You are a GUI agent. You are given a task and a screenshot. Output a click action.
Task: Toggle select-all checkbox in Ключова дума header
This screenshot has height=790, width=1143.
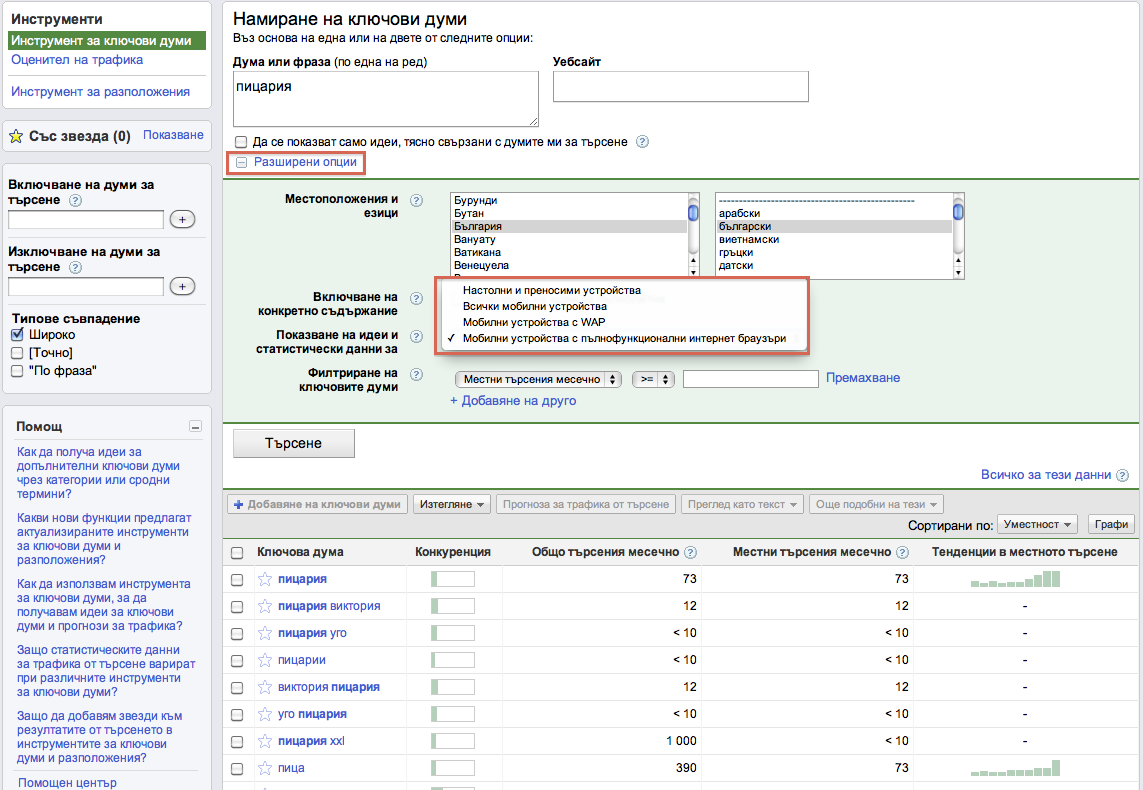pos(237,552)
